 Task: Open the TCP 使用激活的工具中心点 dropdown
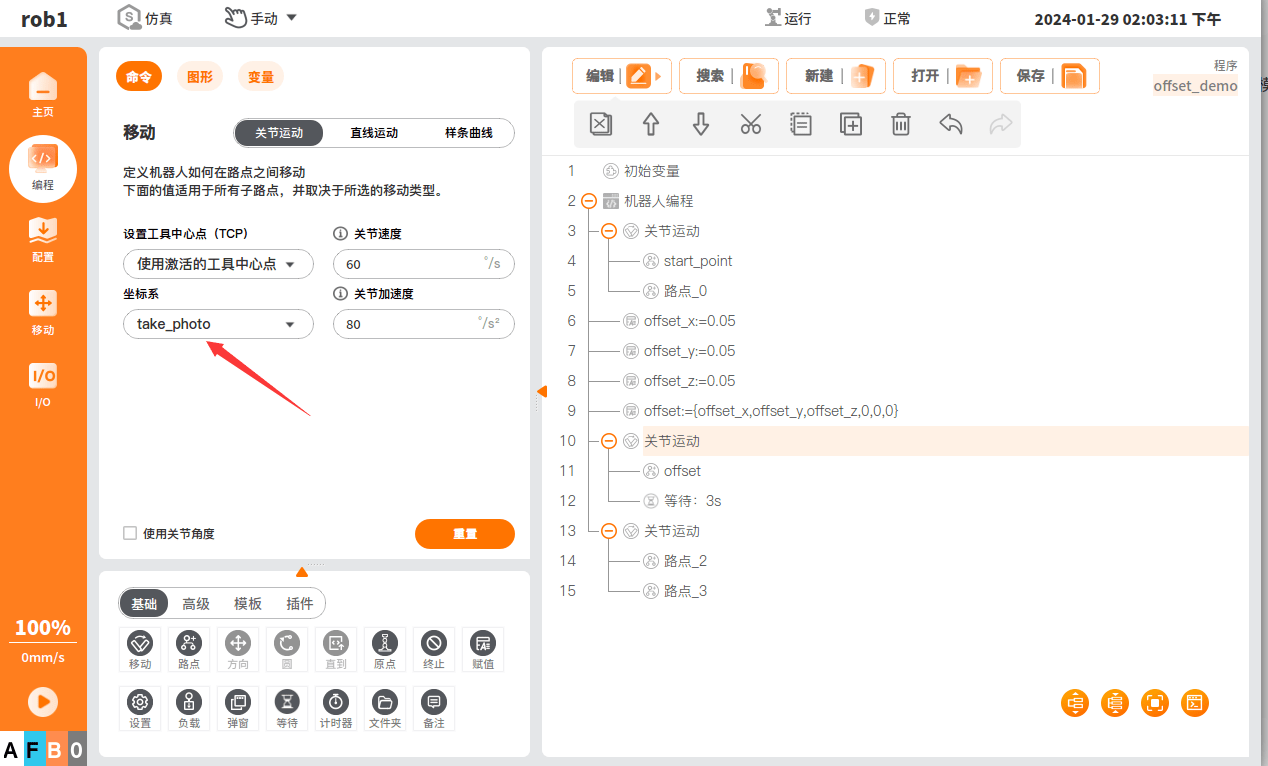click(218, 264)
